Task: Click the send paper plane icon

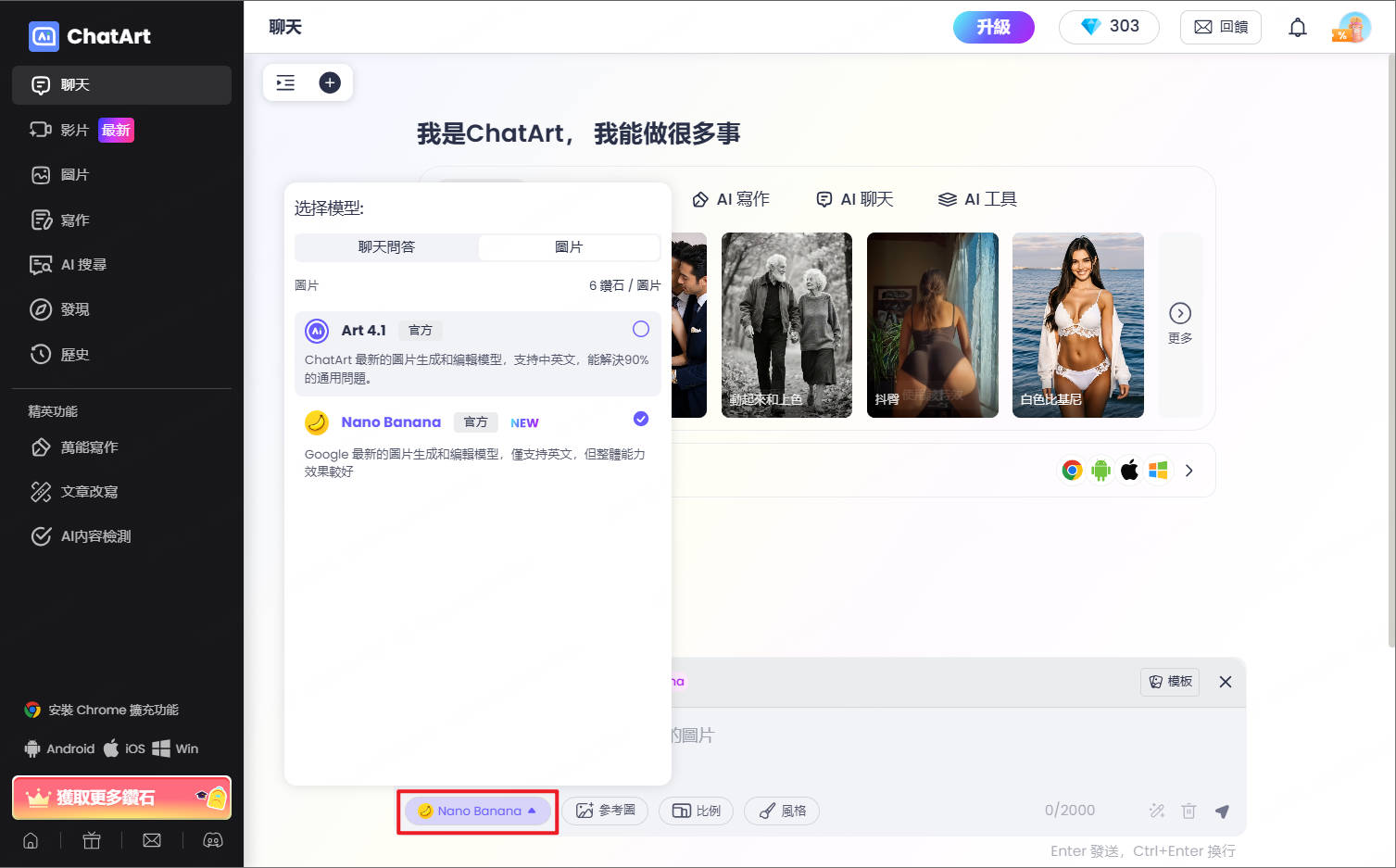Action: [1222, 811]
